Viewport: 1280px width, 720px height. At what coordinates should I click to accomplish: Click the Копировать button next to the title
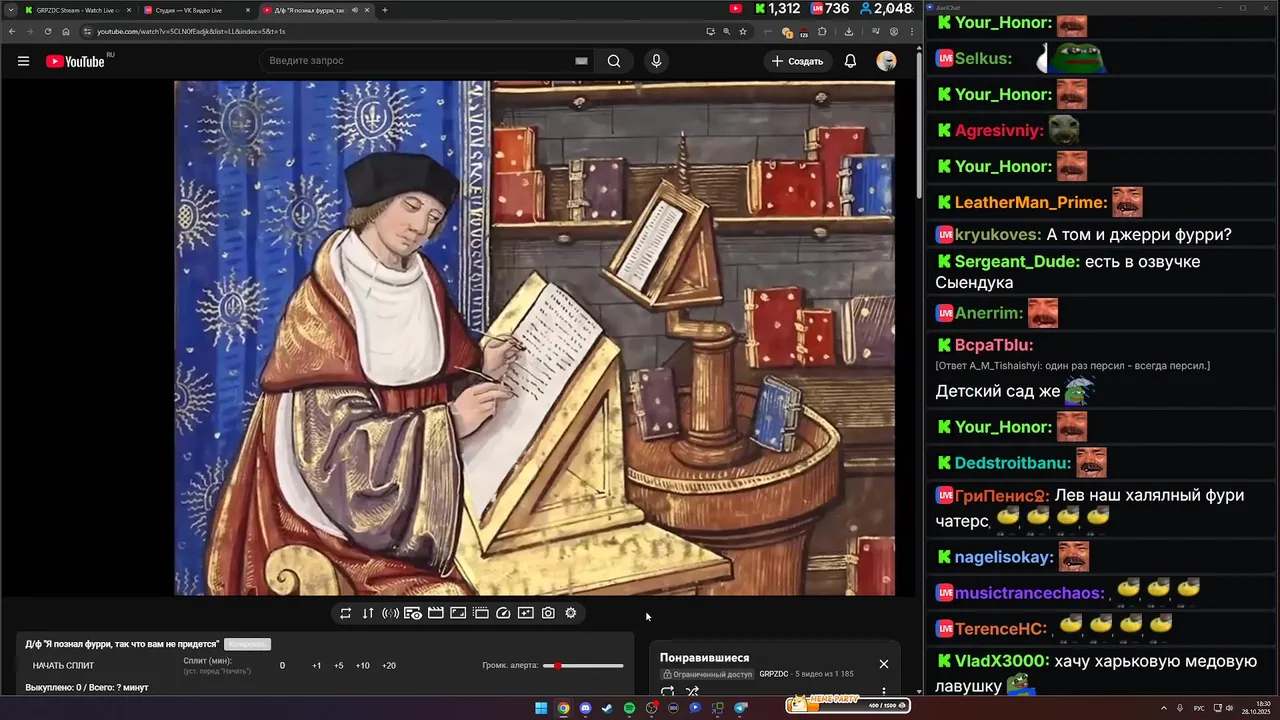point(247,644)
